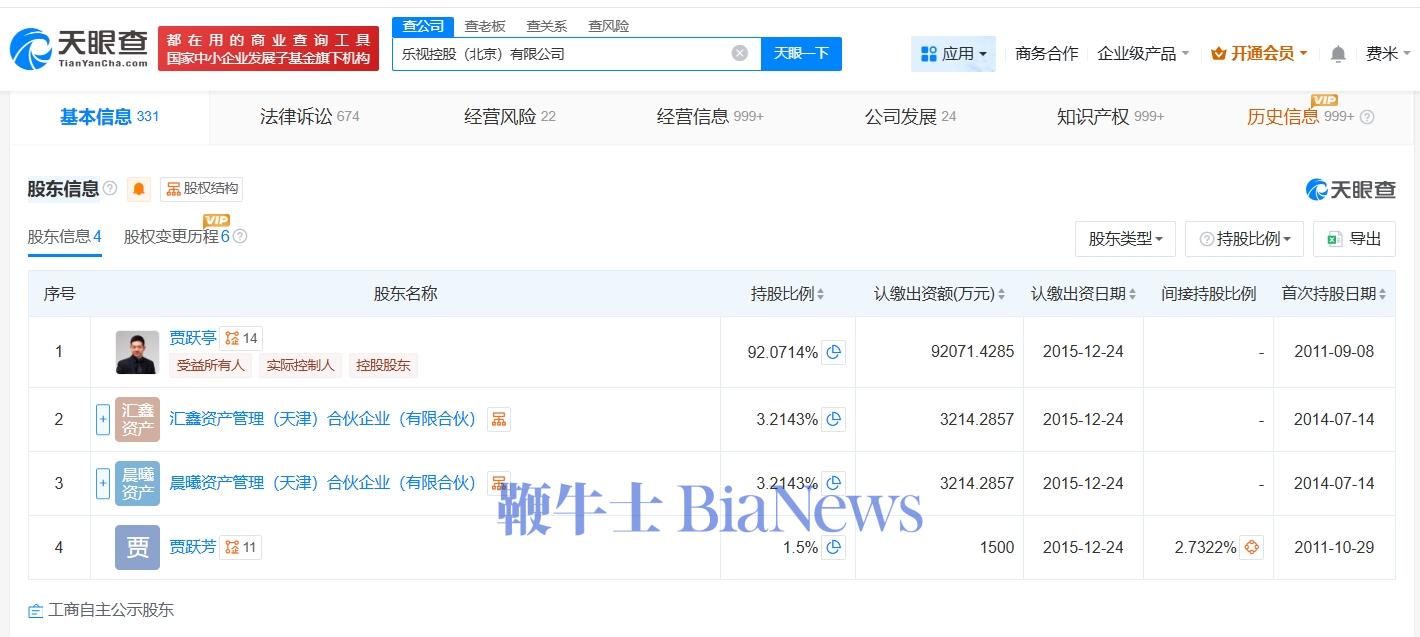This screenshot has width=1420, height=637.
Task: Switch to 基本信息 tab
Action: pyautogui.click(x=109, y=117)
